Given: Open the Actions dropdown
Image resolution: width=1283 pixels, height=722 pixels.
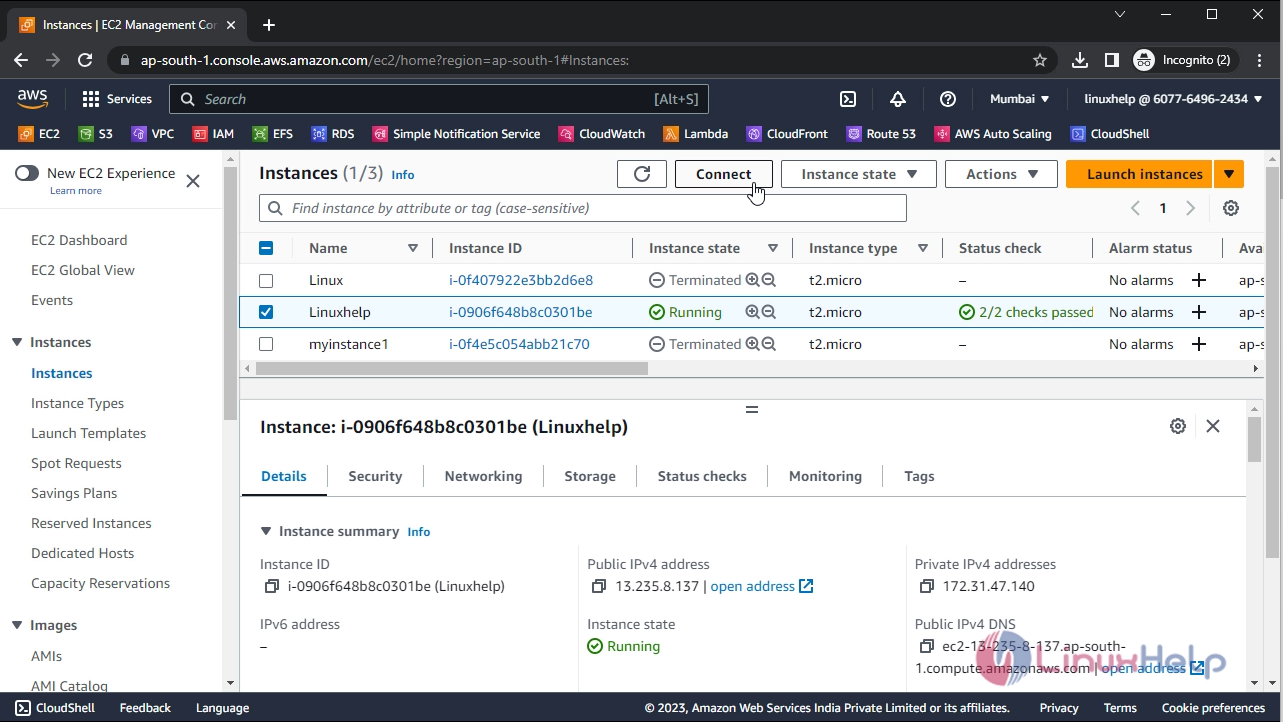Looking at the screenshot, I should [1000, 174].
